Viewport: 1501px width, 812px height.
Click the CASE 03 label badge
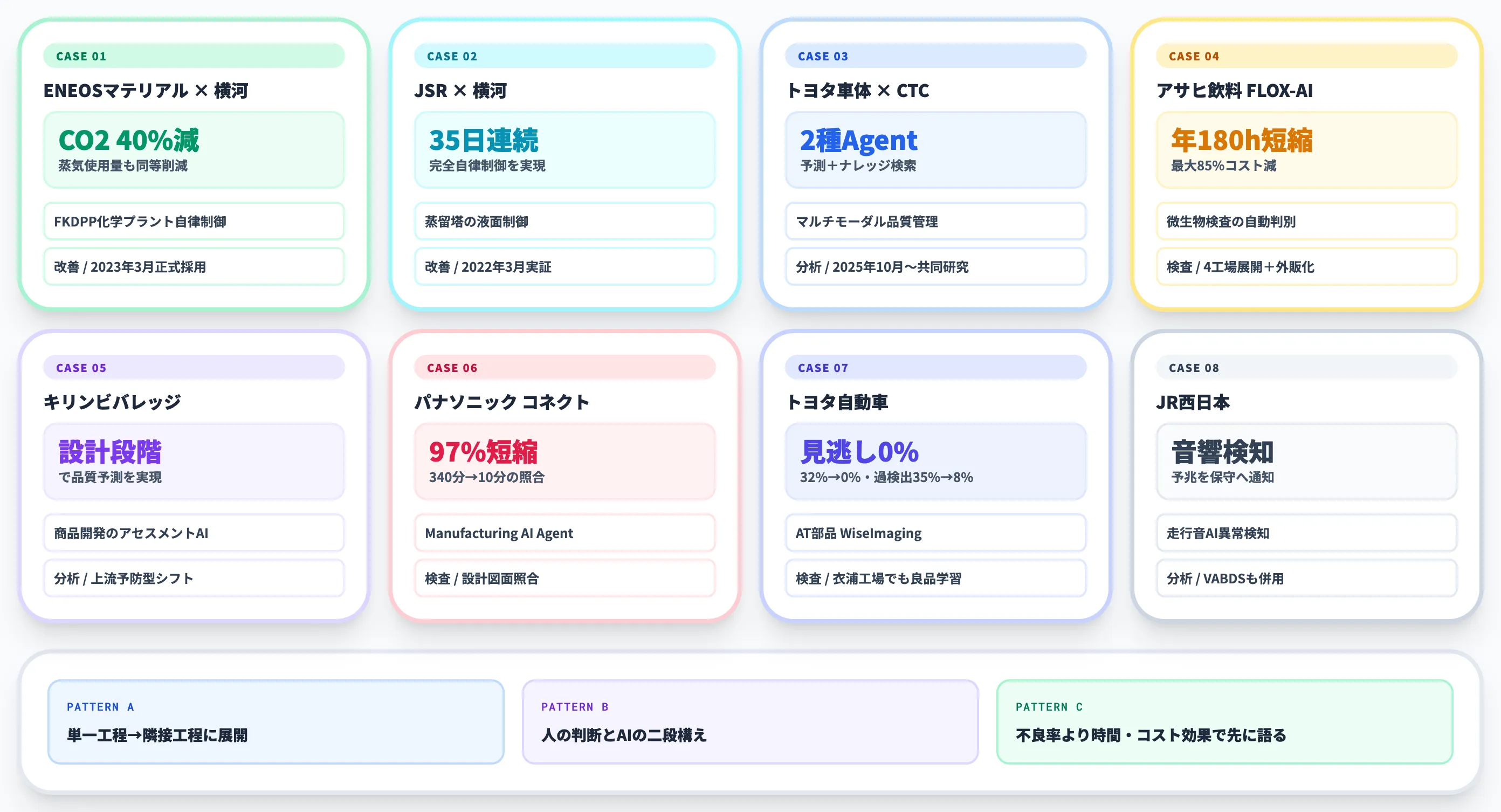pyautogui.click(x=936, y=56)
